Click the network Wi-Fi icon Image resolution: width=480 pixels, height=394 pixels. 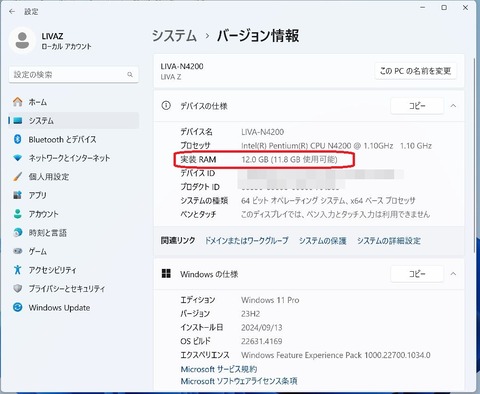click(x=18, y=158)
